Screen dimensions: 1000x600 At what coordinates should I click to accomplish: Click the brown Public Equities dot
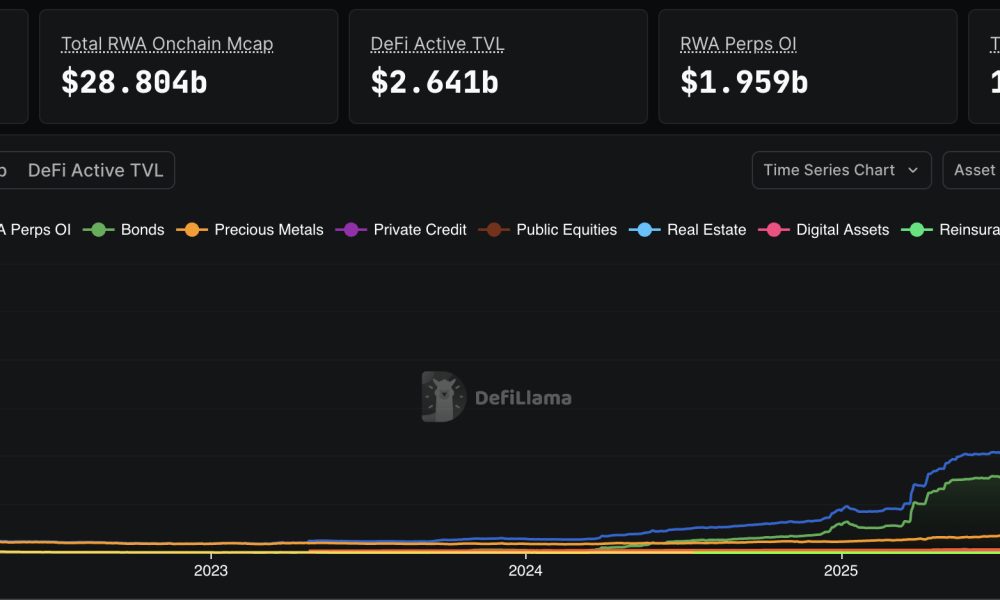point(494,230)
